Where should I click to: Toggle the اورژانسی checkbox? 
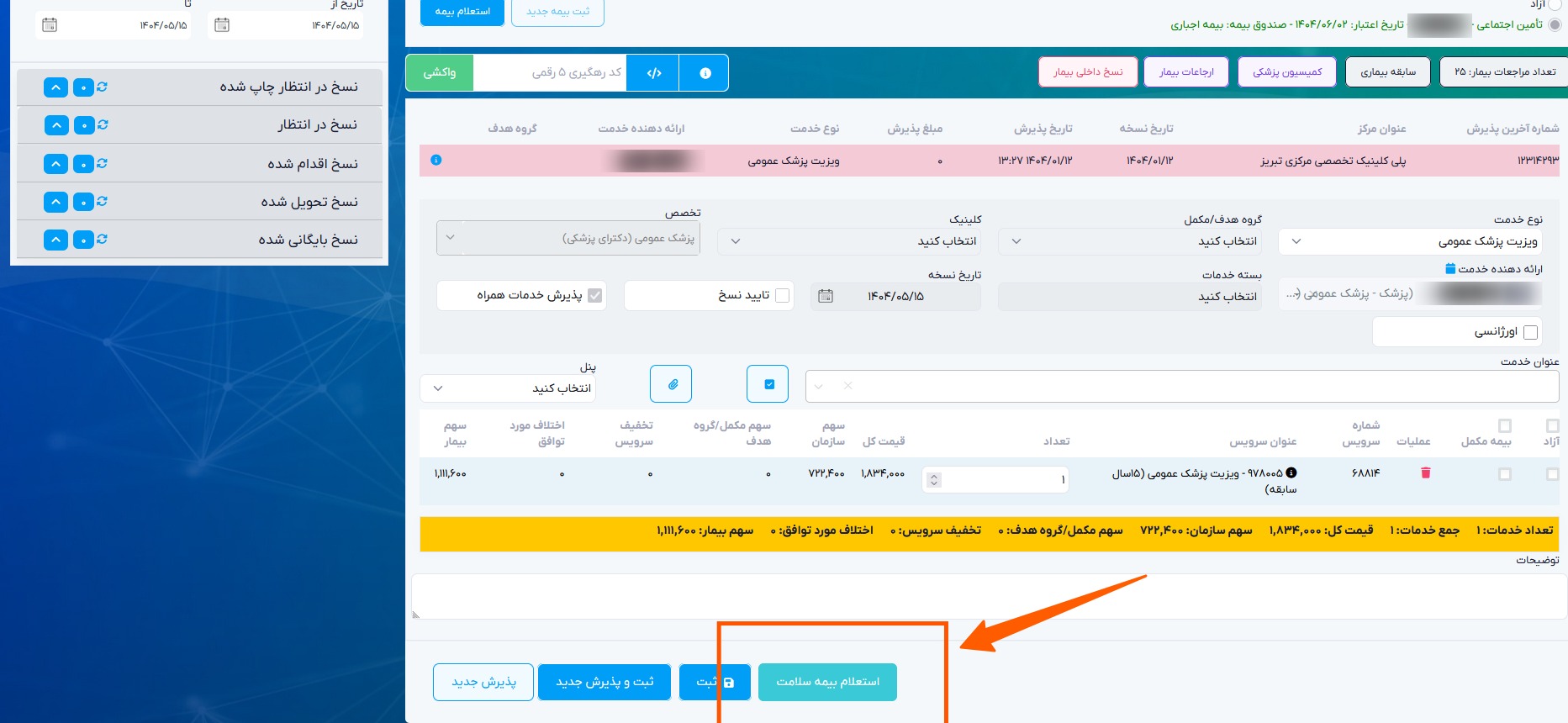(x=1531, y=332)
